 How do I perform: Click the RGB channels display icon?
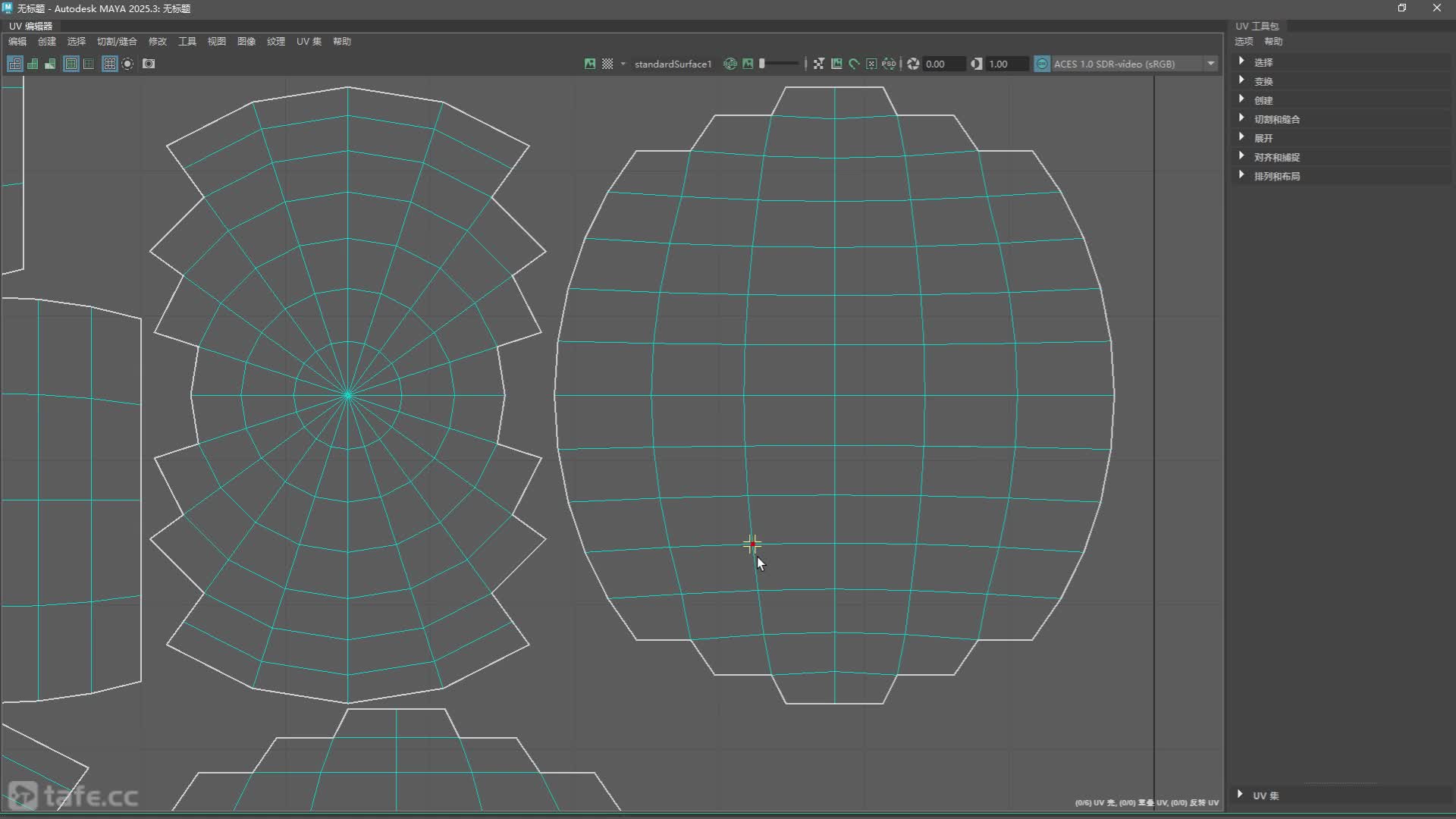click(730, 64)
